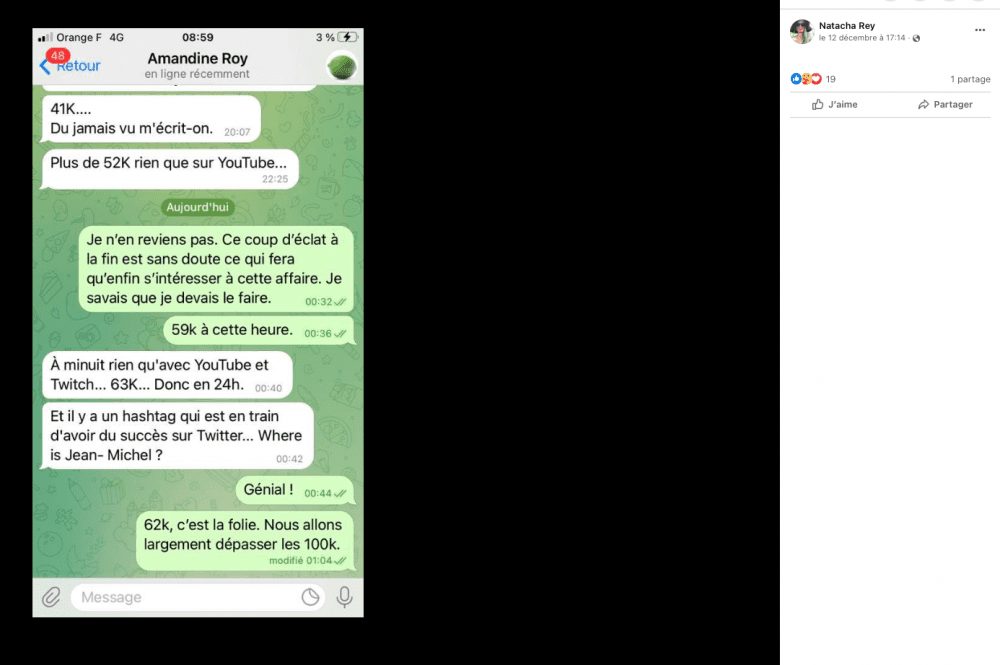
Task: Click the post reactions emoji icons
Action: [806, 79]
